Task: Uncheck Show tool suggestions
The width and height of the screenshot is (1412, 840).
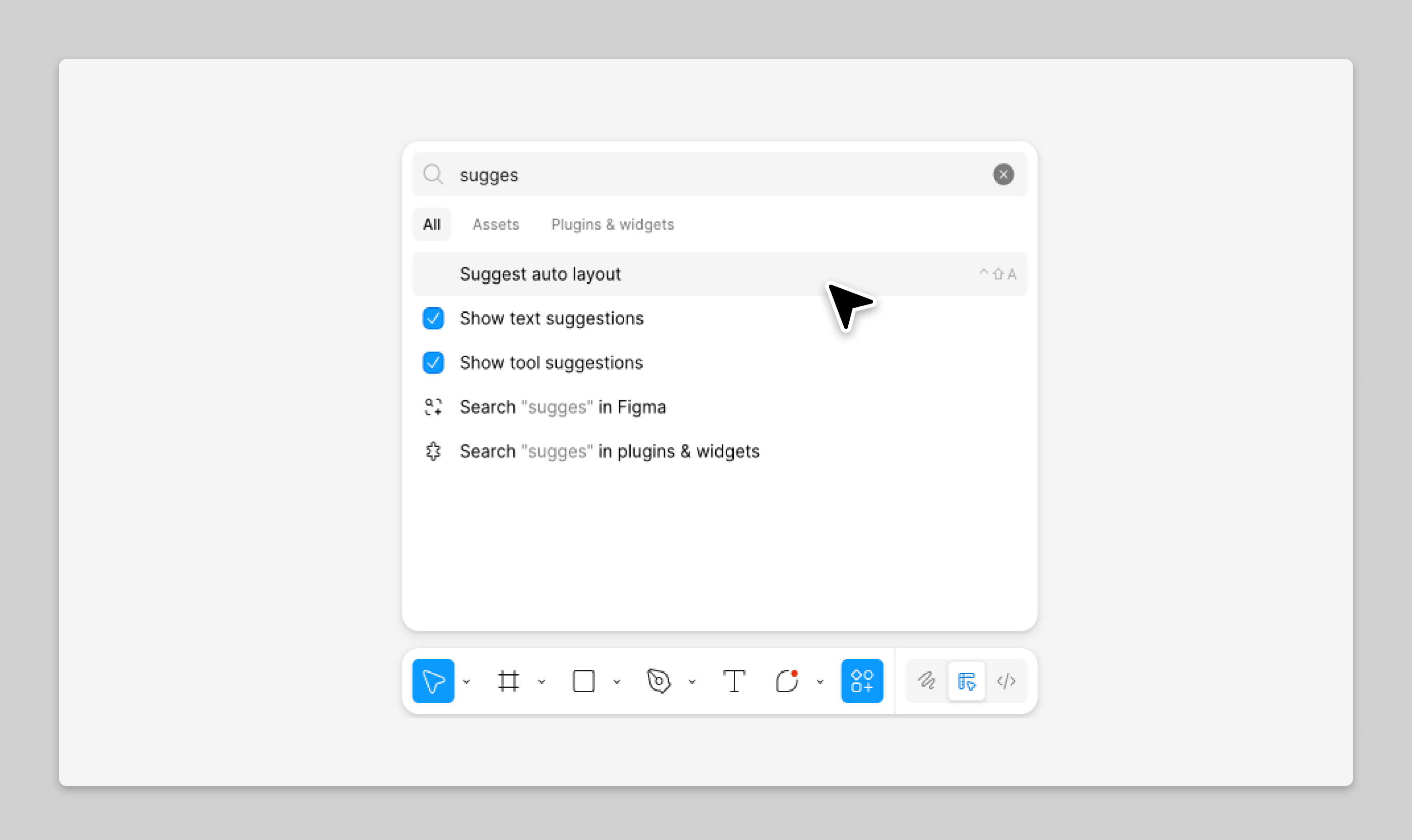Action: coord(433,362)
